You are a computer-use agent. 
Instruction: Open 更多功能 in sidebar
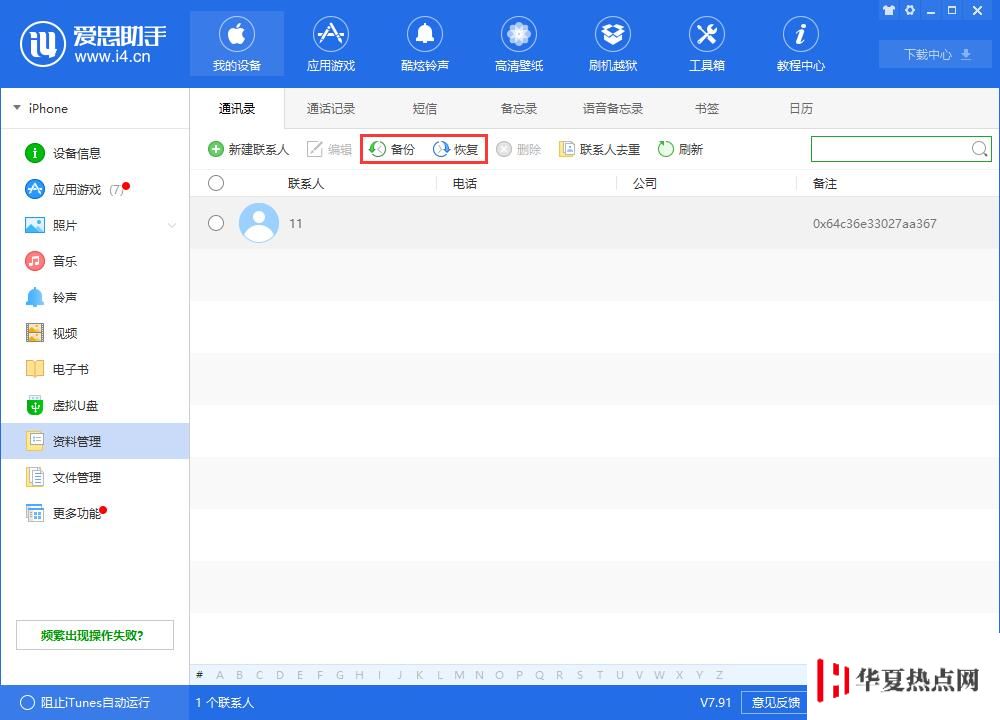(95, 513)
